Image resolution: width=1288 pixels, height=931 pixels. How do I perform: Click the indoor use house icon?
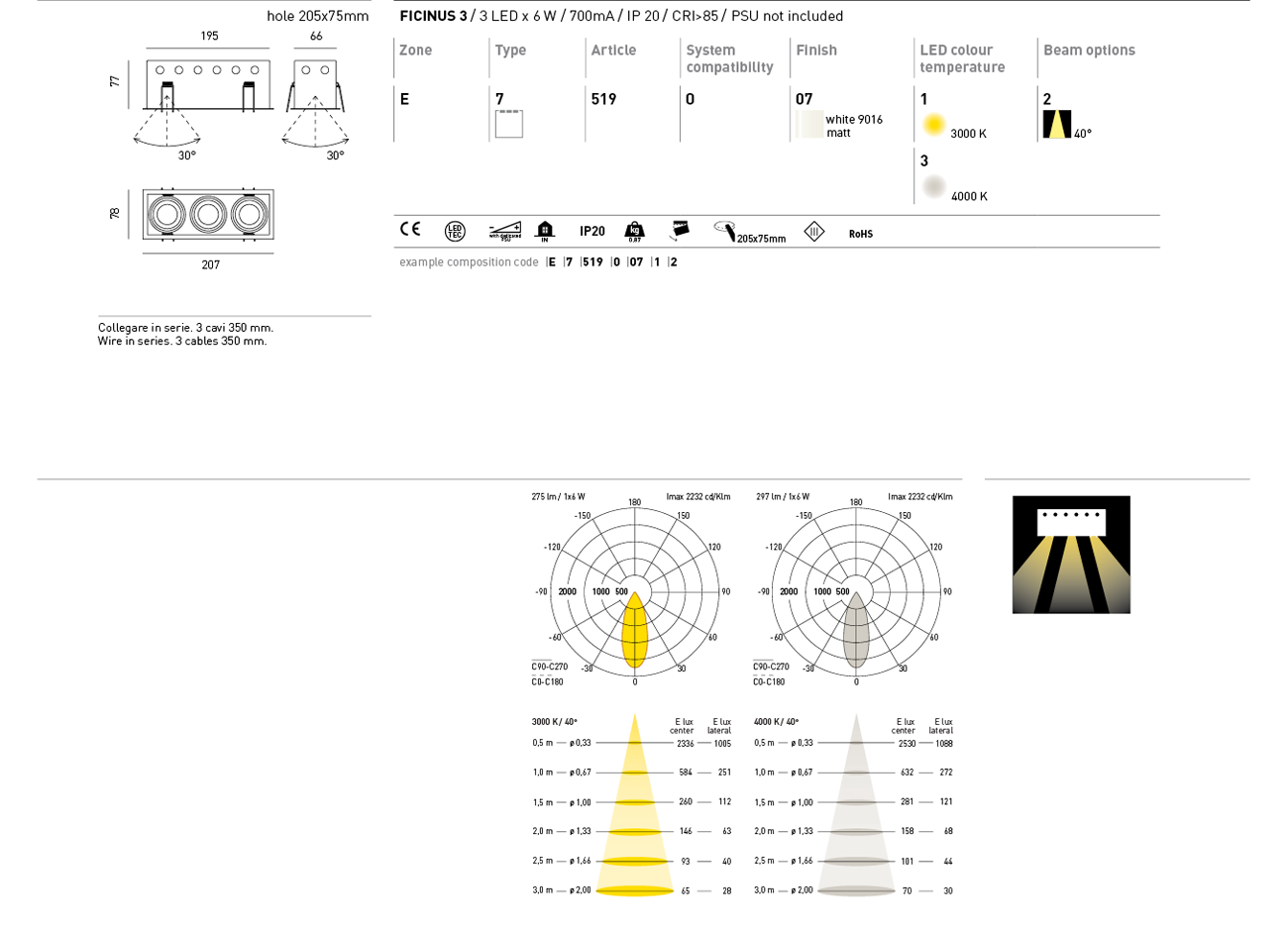(x=545, y=232)
